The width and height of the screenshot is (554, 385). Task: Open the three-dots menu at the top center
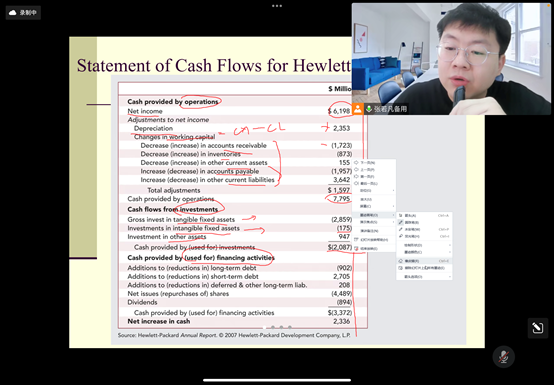[x=277, y=6]
